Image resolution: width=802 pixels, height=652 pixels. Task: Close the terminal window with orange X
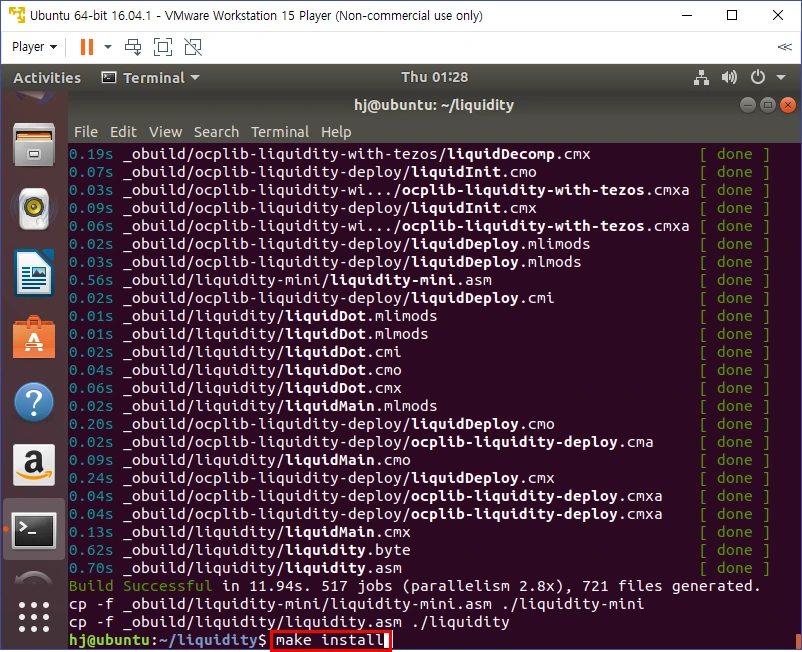(788, 105)
